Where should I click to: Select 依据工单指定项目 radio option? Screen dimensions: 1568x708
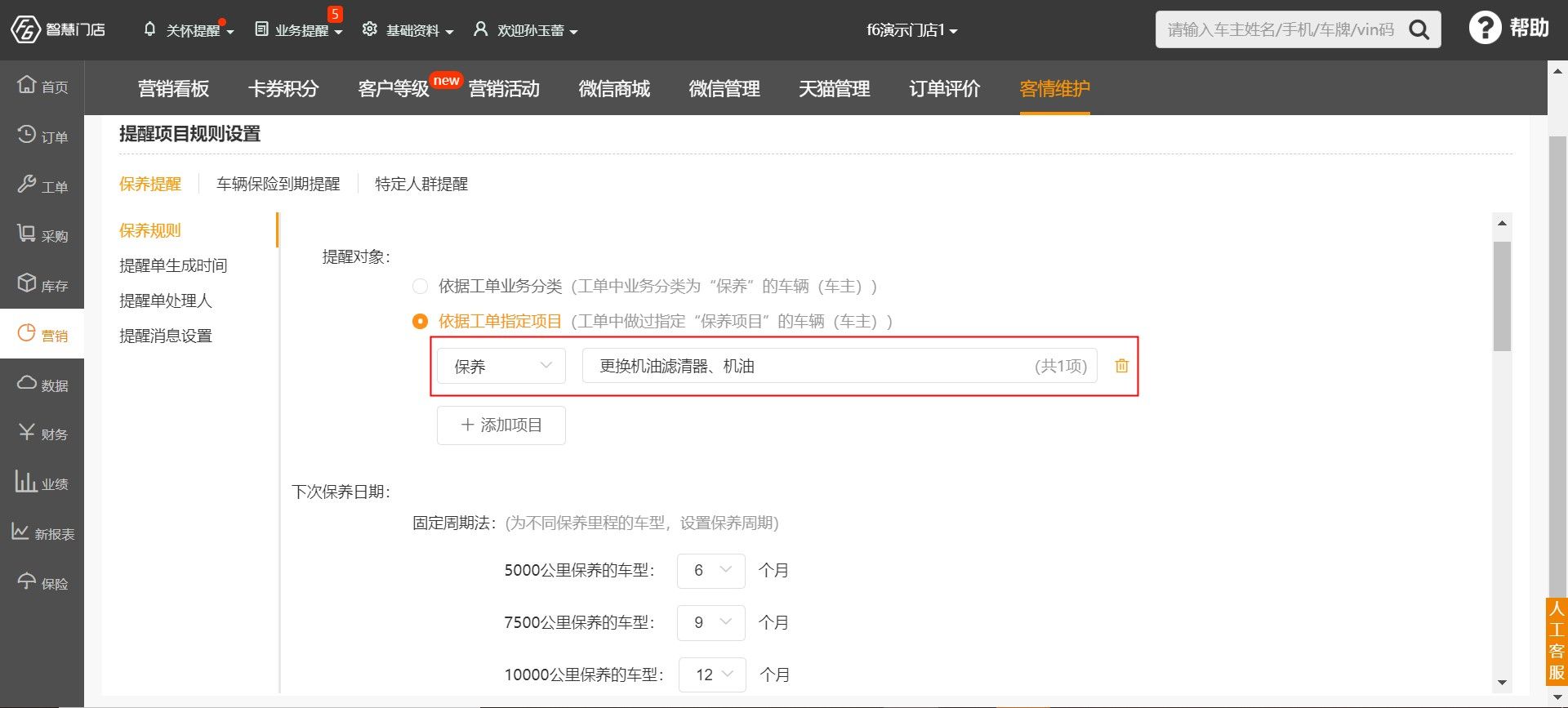click(420, 321)
